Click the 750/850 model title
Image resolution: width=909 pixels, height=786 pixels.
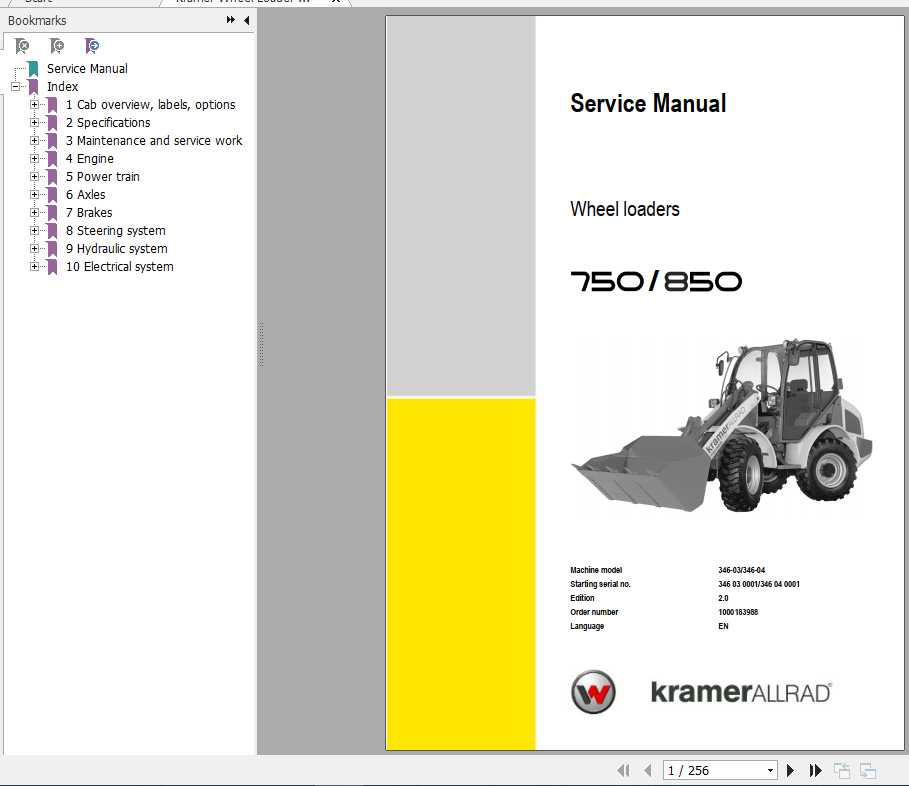pyautogui.click(x=656, y=282)
